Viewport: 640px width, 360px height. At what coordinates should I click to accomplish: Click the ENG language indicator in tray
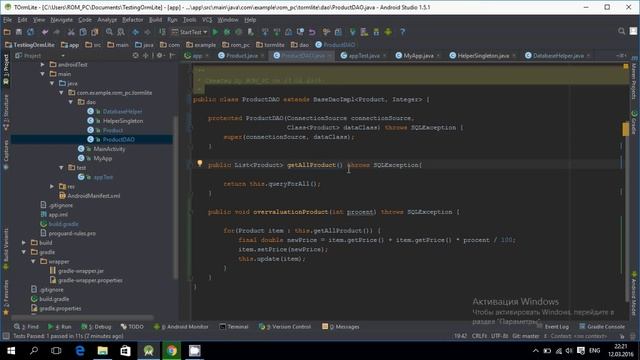click(x=595, y=351)
